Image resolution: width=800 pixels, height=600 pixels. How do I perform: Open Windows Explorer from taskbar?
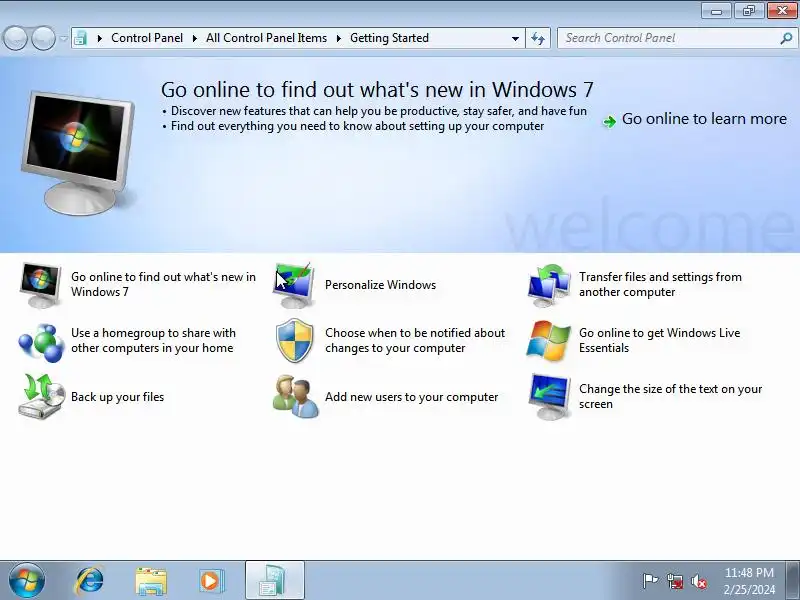click(151, 581)
